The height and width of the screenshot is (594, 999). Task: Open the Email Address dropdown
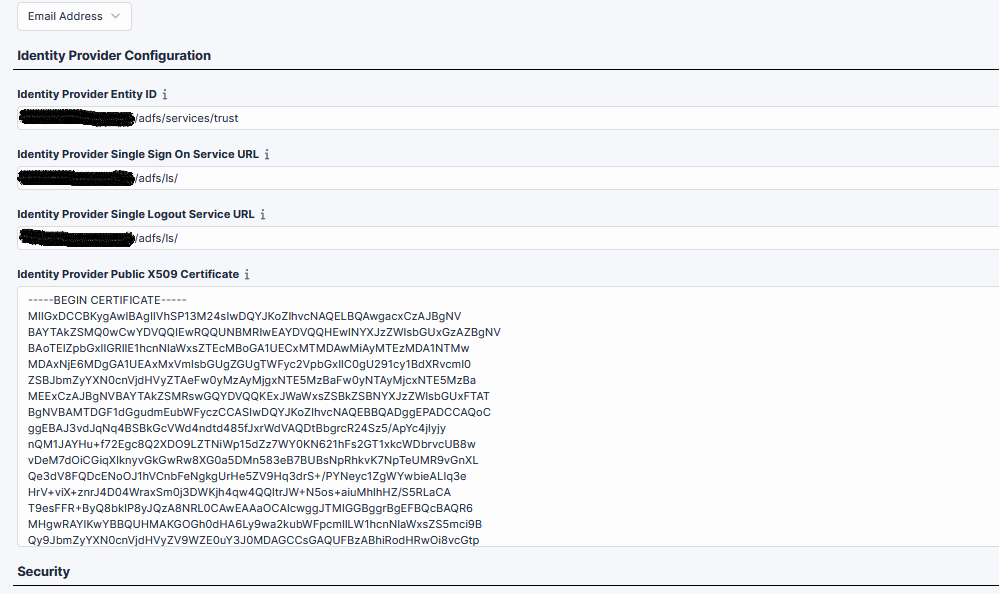click(74, 16)
